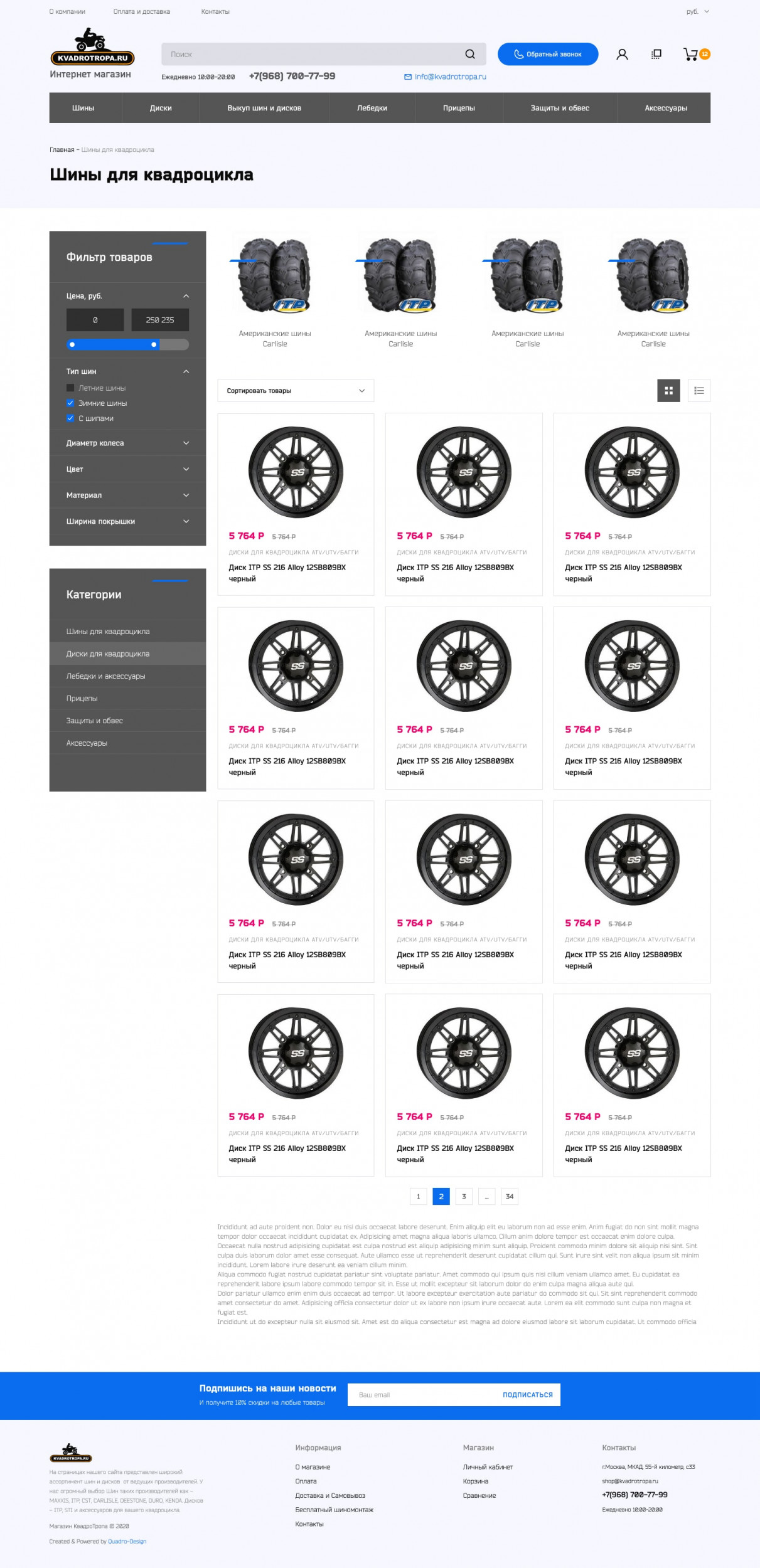Expand the Диаметр колеса filter
Viewport: 760px width, 1568px height.
tap(127, 443)
